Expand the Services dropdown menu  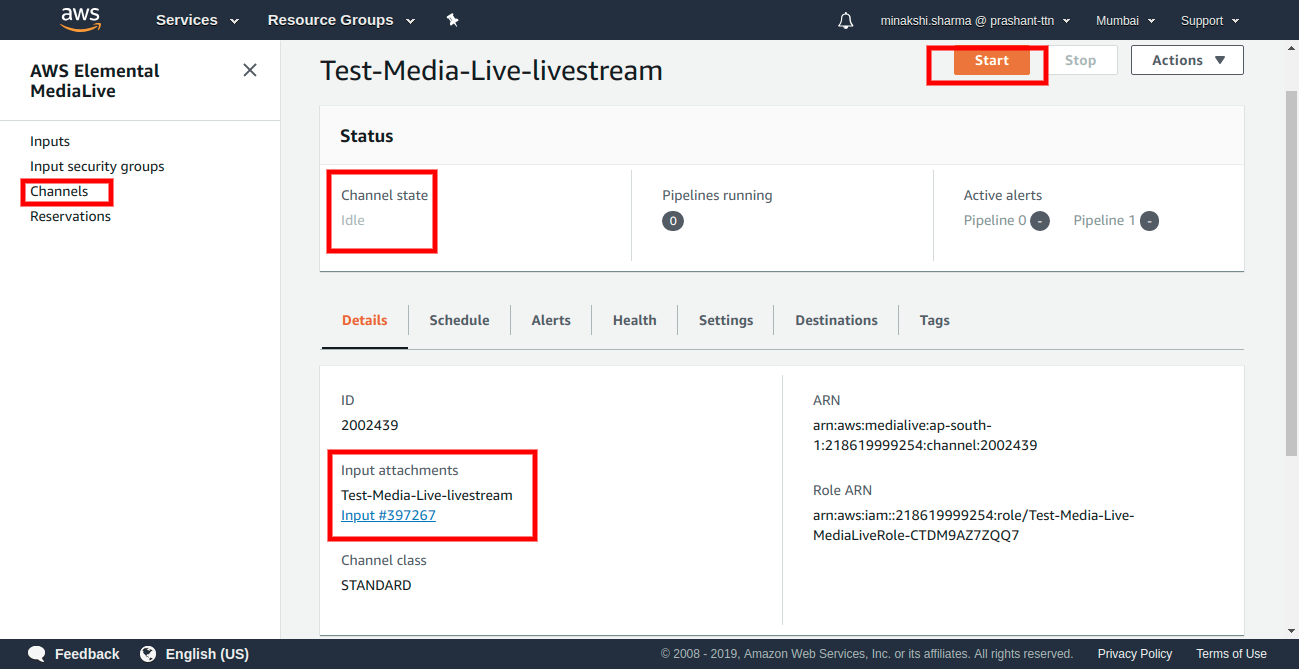197,20
